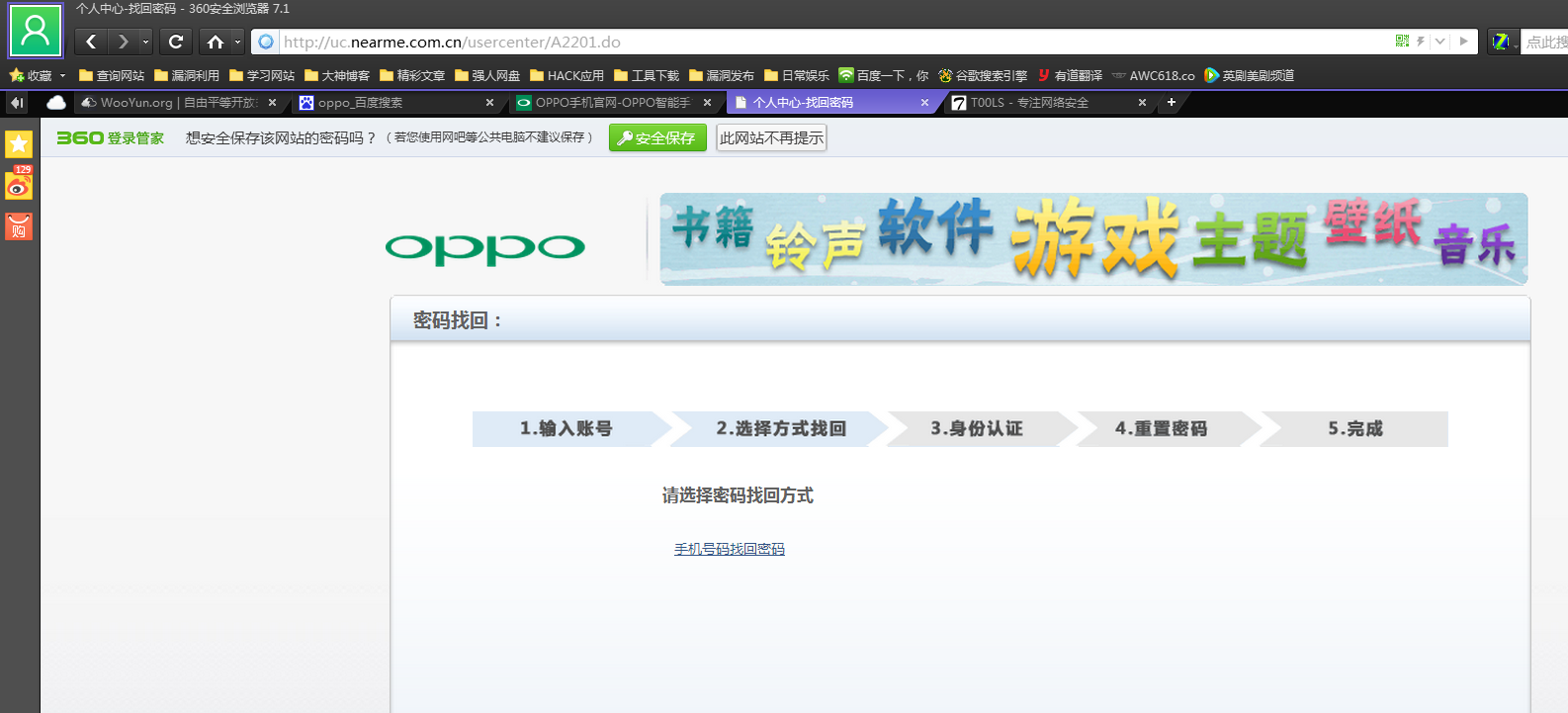The height and width of the screenshot is (713, 1568).
Task: Click the site identity icon in the address bar
Action: [266, 42]
